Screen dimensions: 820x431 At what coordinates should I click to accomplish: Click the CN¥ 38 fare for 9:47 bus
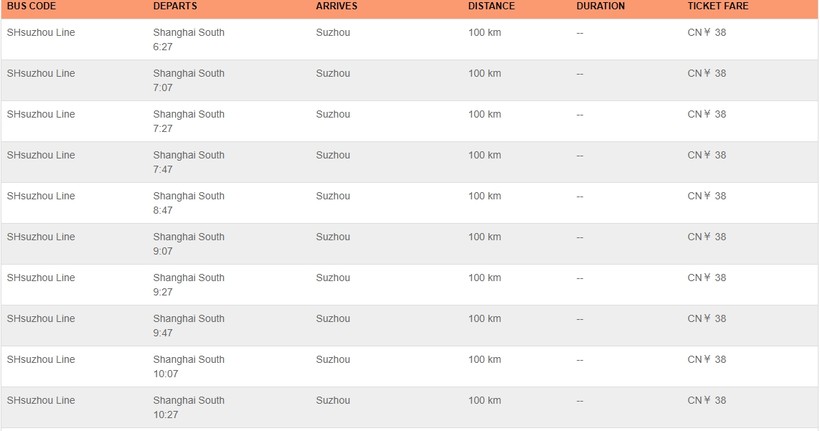point(707,319)
